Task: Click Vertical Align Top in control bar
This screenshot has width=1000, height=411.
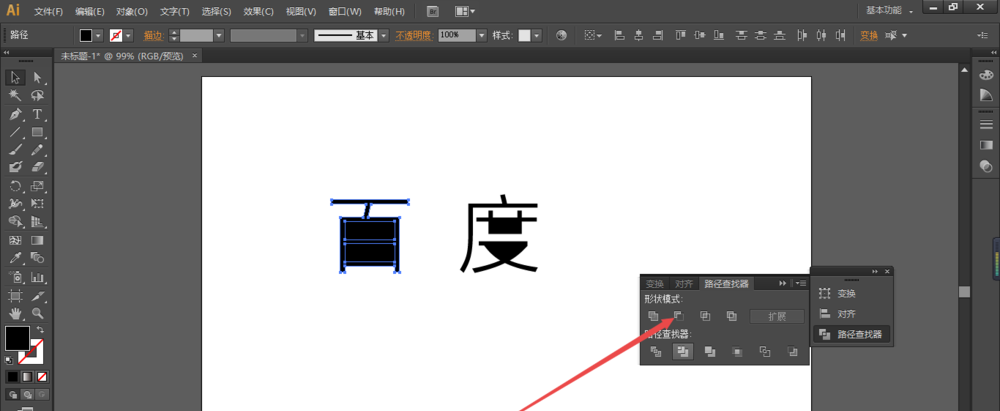Action: [x=680, y=36]
